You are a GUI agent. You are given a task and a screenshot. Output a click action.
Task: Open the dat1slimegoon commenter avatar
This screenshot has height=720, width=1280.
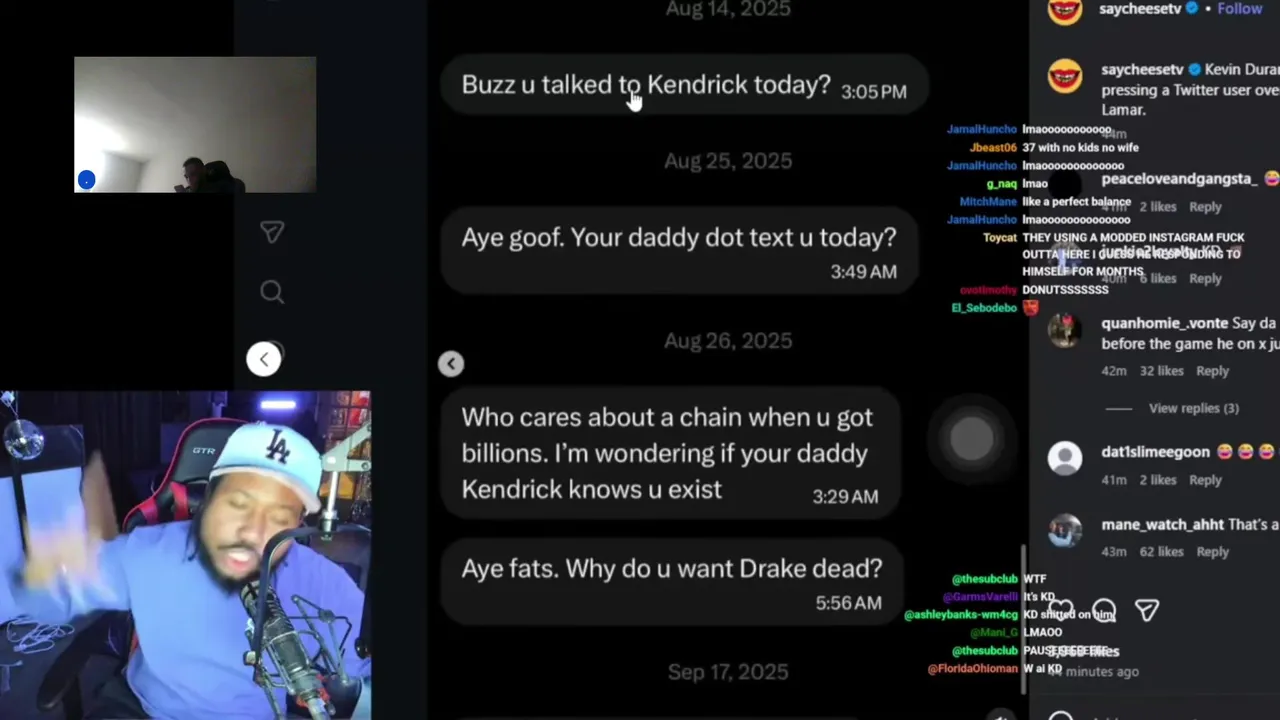(x=1064, y=458)
